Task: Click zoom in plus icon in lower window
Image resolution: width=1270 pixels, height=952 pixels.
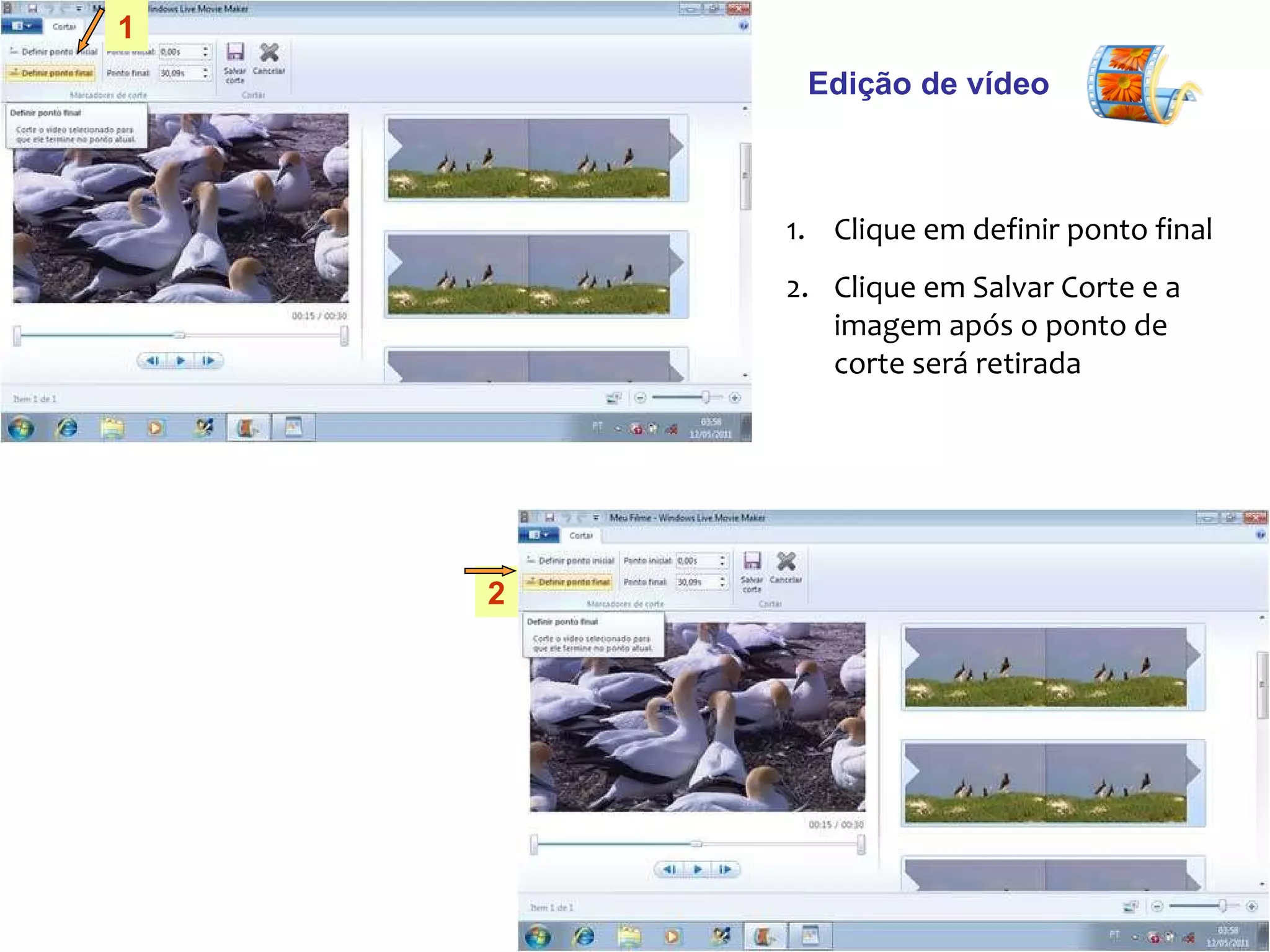Action: [x=1252, y=906]
